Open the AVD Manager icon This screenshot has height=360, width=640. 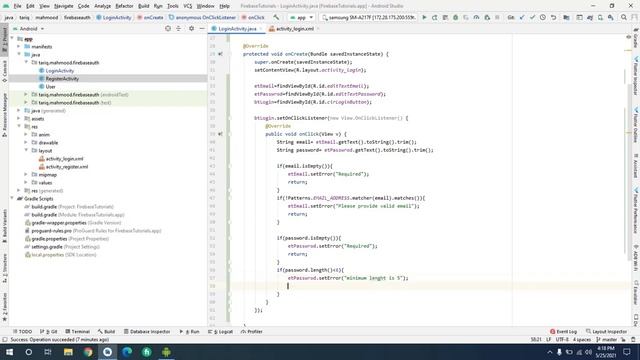(x=600, y=18)
